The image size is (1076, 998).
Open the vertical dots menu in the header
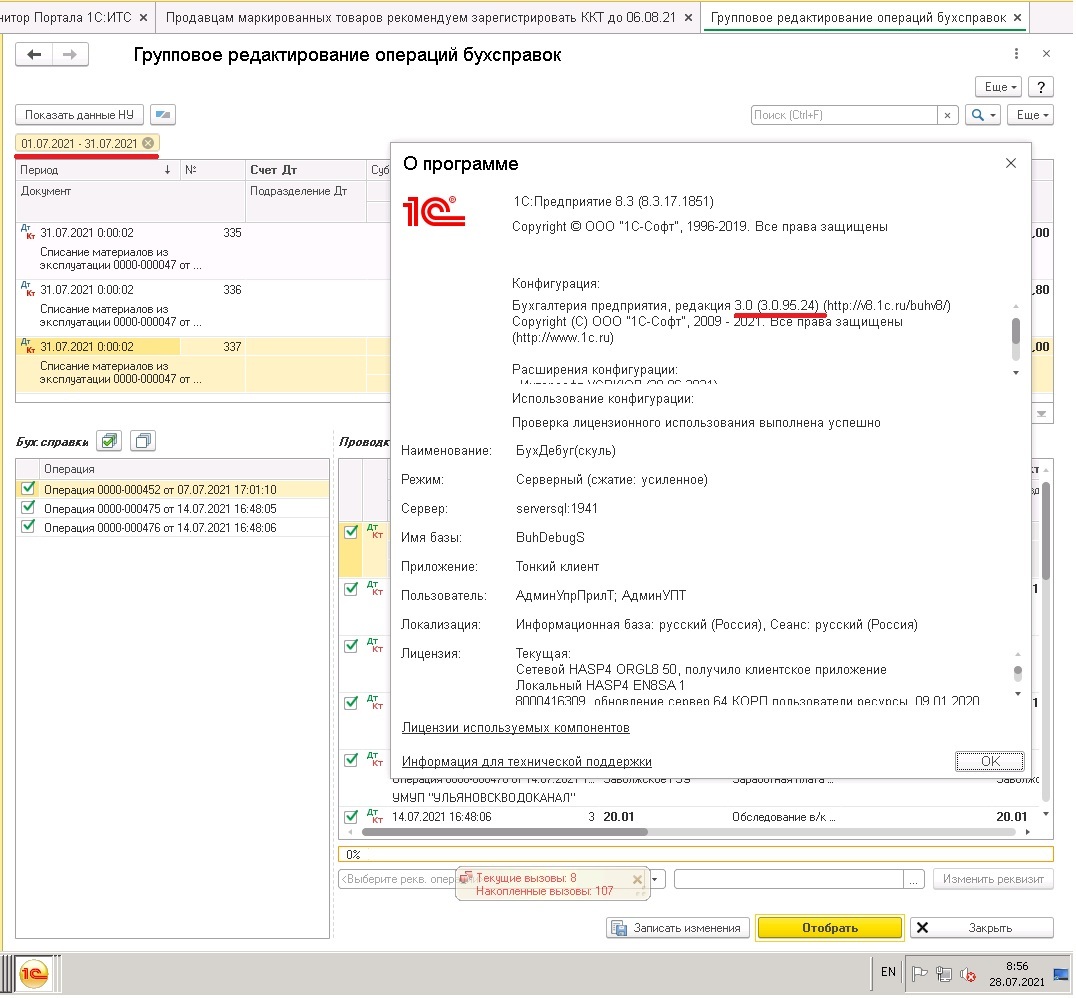pyautogui.click(x=1016, y=54)
